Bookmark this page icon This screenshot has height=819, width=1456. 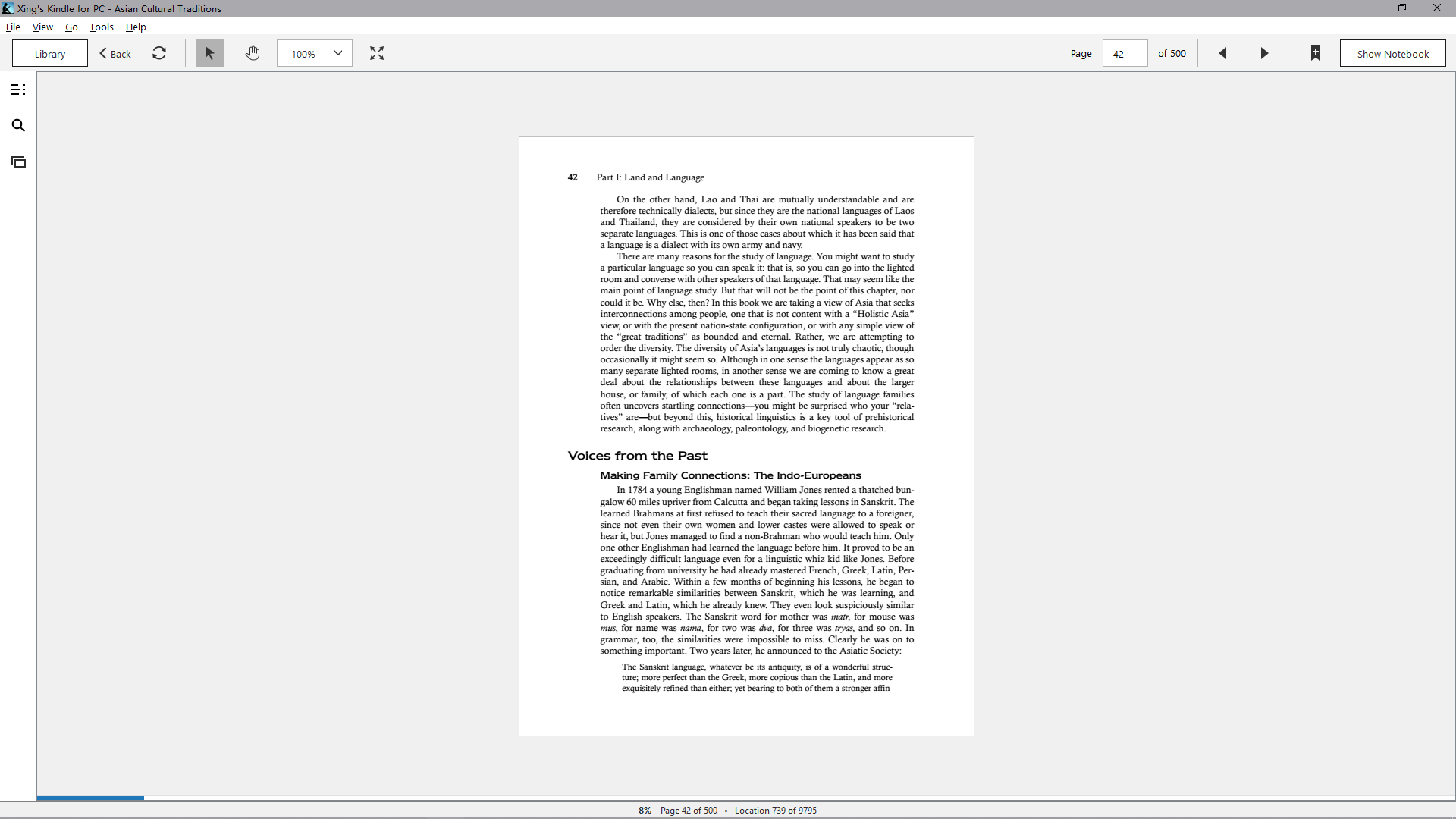(1316, 53)
